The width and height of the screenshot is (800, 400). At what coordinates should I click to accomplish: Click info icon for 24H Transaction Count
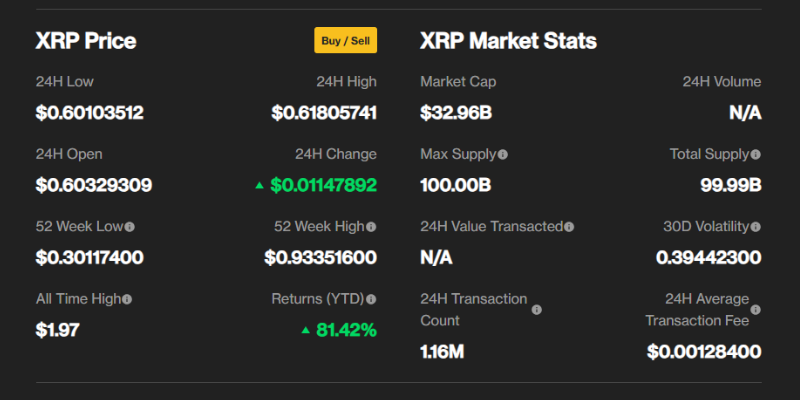(537, 310)
